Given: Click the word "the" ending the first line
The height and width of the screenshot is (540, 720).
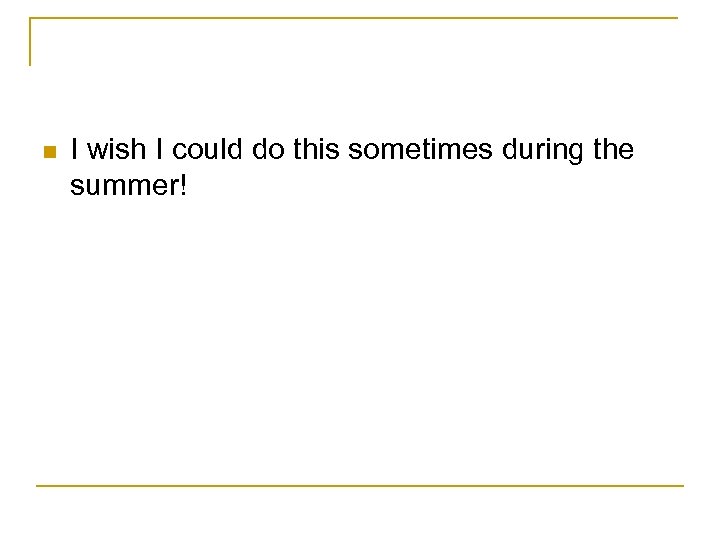Looking at the screenshot, I should point(611,150).
